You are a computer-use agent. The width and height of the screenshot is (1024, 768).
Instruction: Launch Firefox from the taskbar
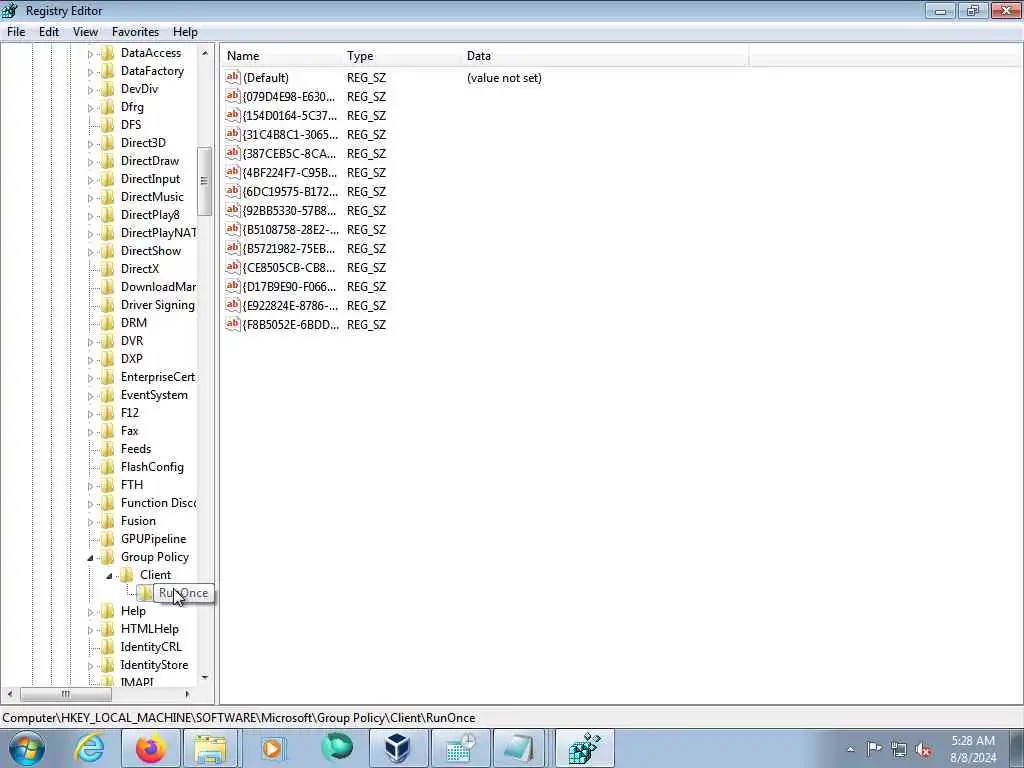tap(151, 748)
